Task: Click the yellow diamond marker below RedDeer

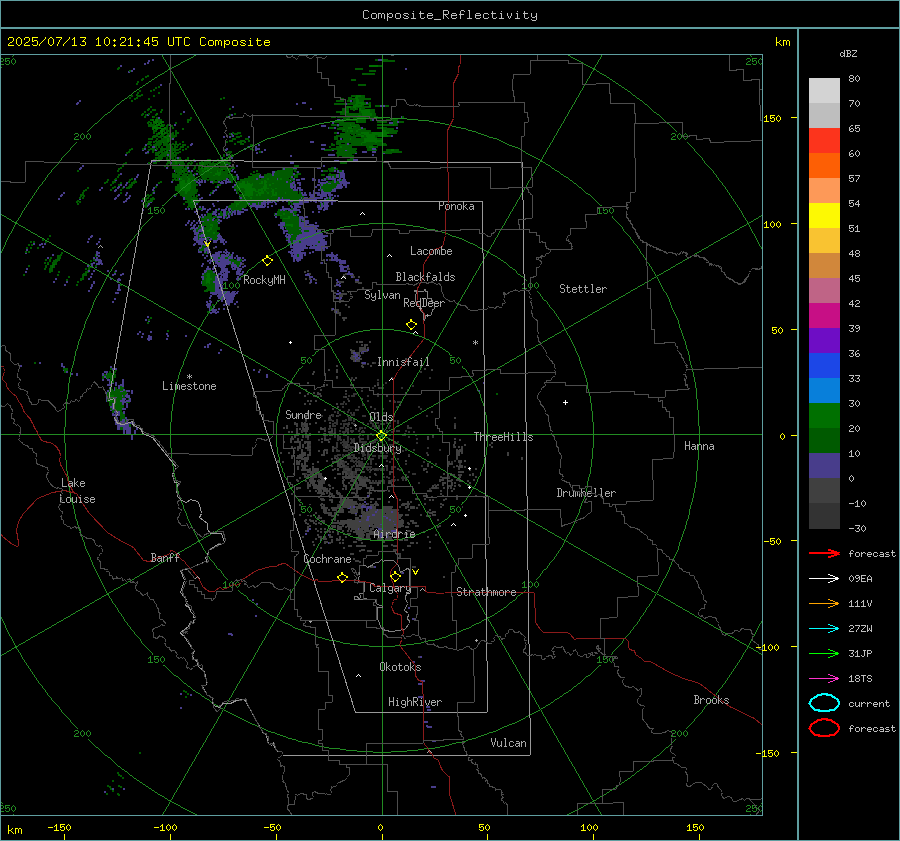Action: point(411,325)
